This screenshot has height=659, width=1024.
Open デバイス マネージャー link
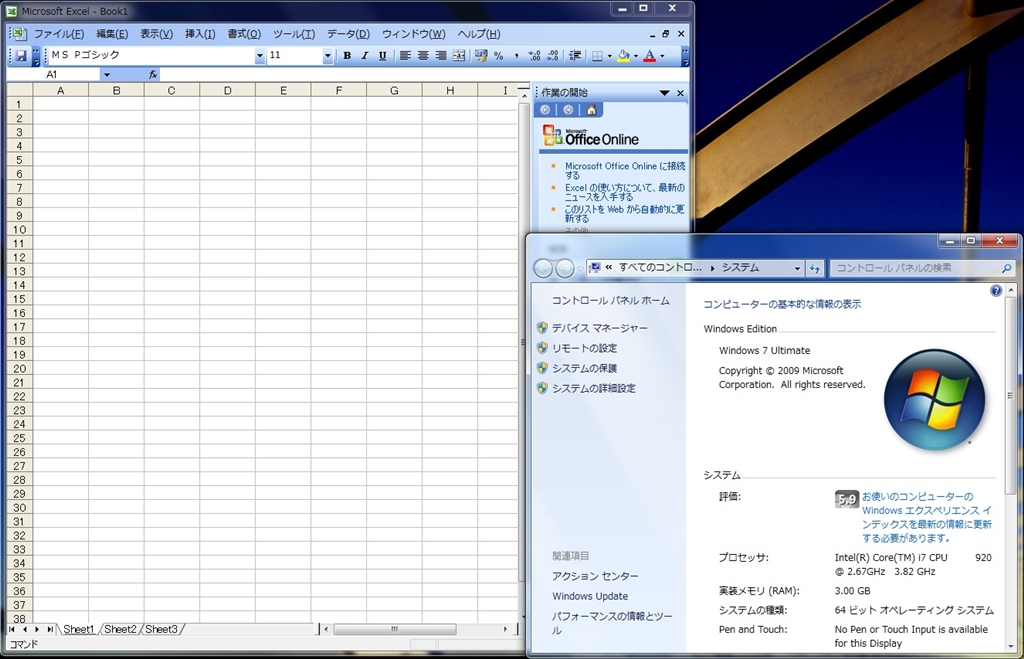pyautogui.click(x=599, y=328)
